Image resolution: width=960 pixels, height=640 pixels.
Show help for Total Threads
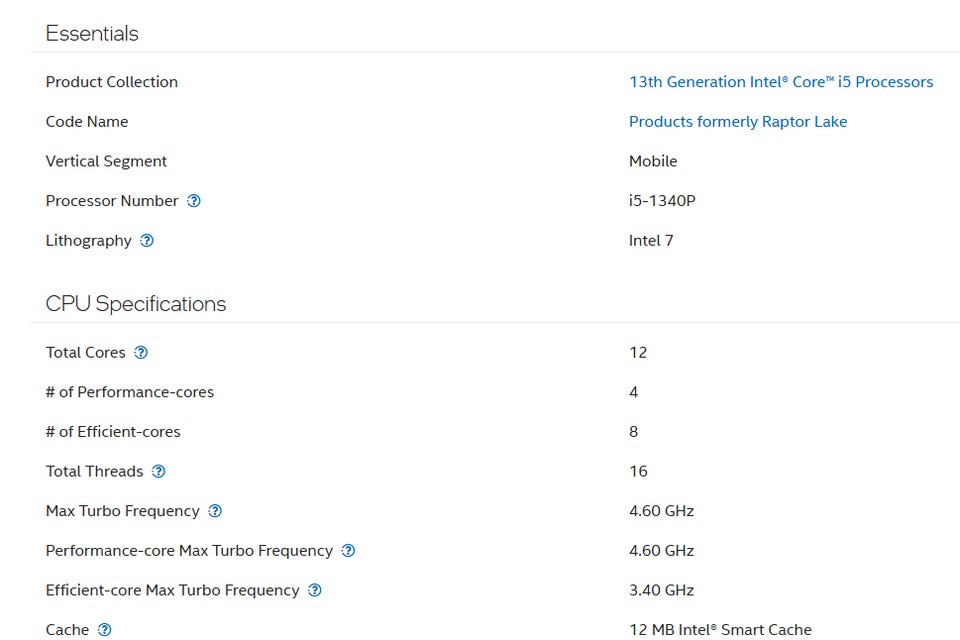(x=158, y=471)
